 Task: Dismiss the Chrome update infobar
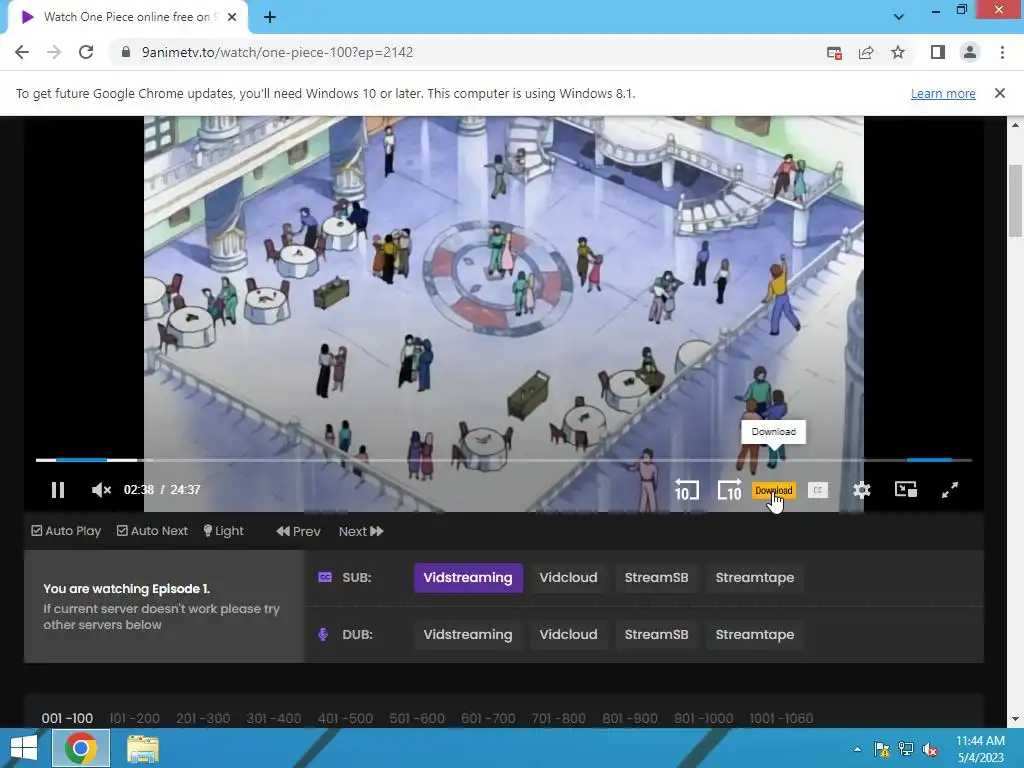point(1000,93)
